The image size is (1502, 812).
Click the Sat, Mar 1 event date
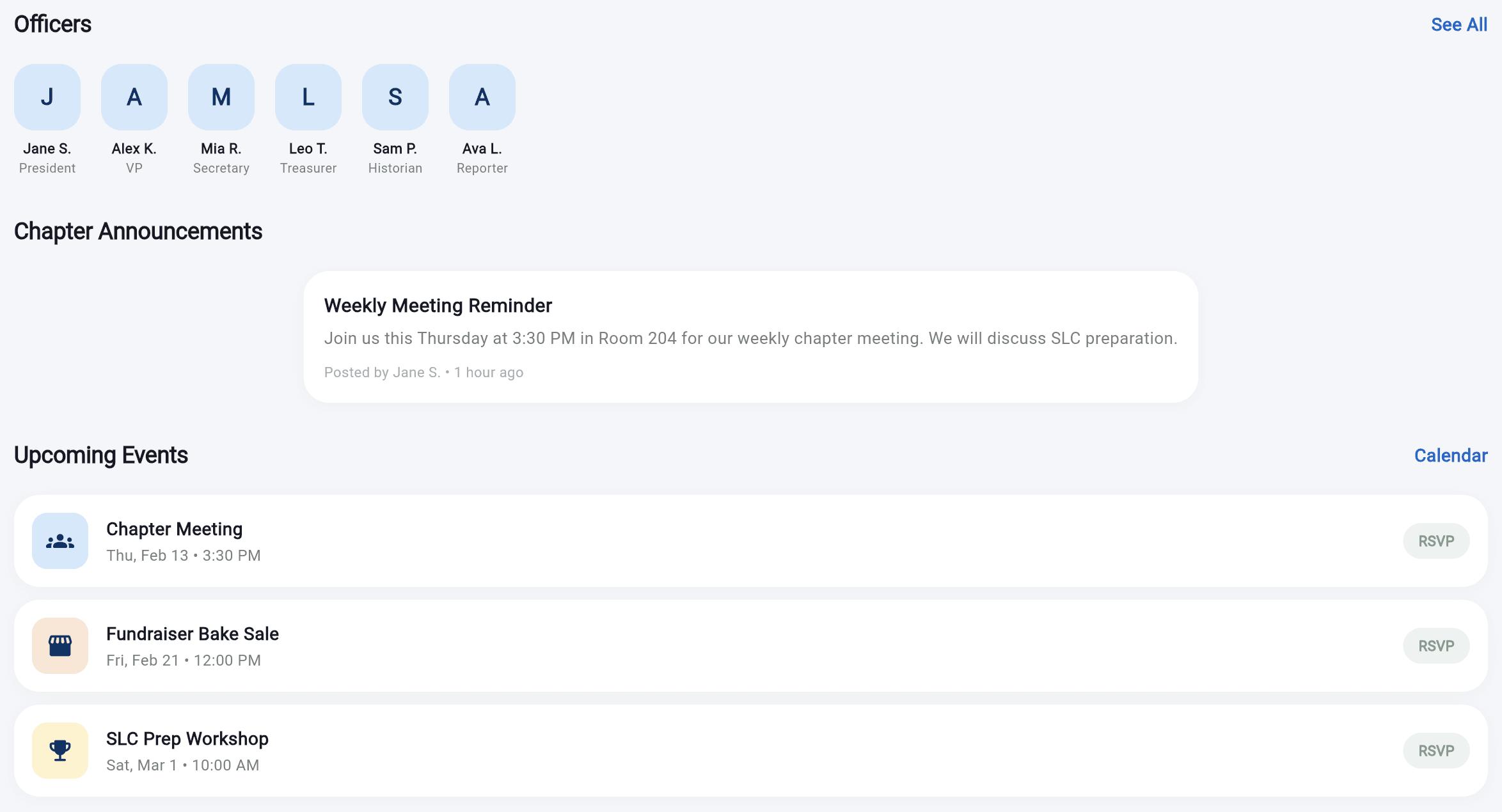tap(141, 765)
